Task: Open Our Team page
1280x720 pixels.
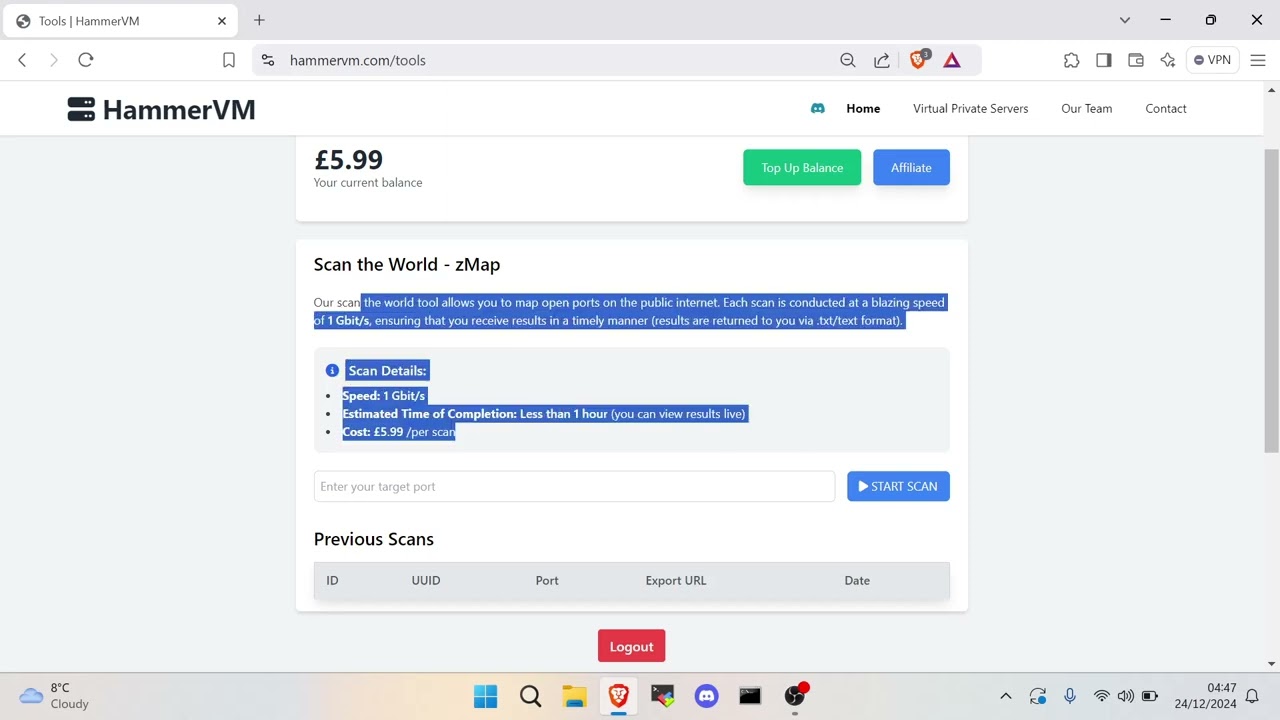Action: [x=1087, y=108]
